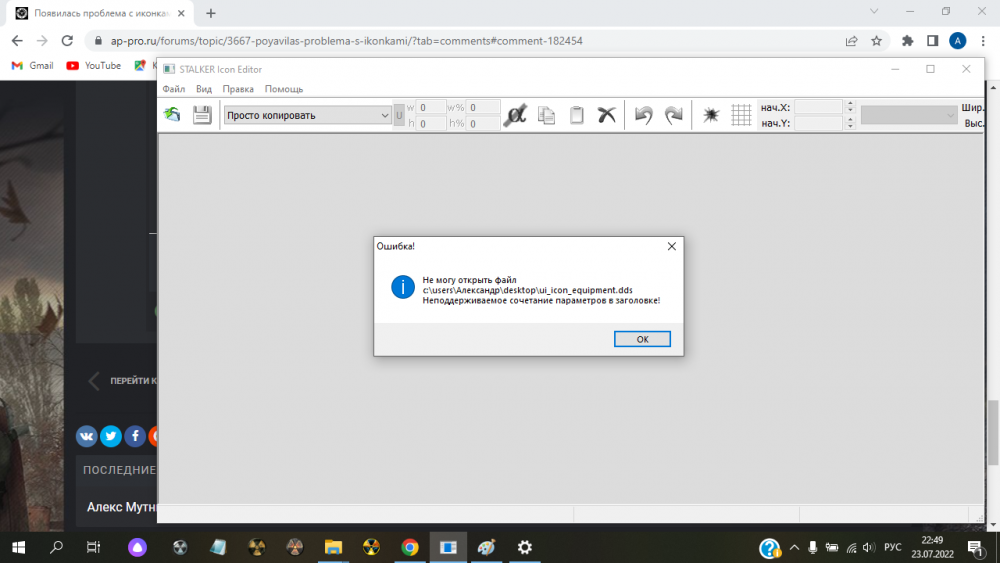Open the Правка menu
The width and height of the screenshot is (1000, 563).
point(238,89)
